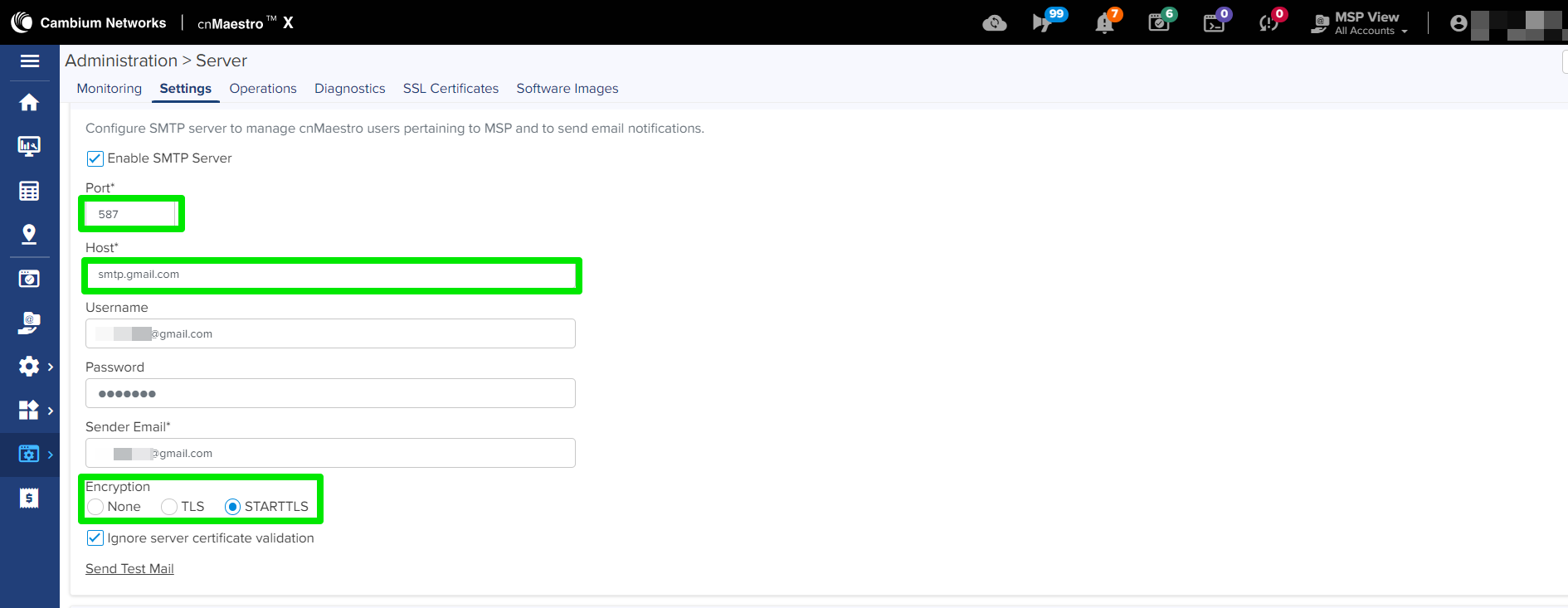
Task: Switch to the Monitoring tab
Action: coord(110,89)
